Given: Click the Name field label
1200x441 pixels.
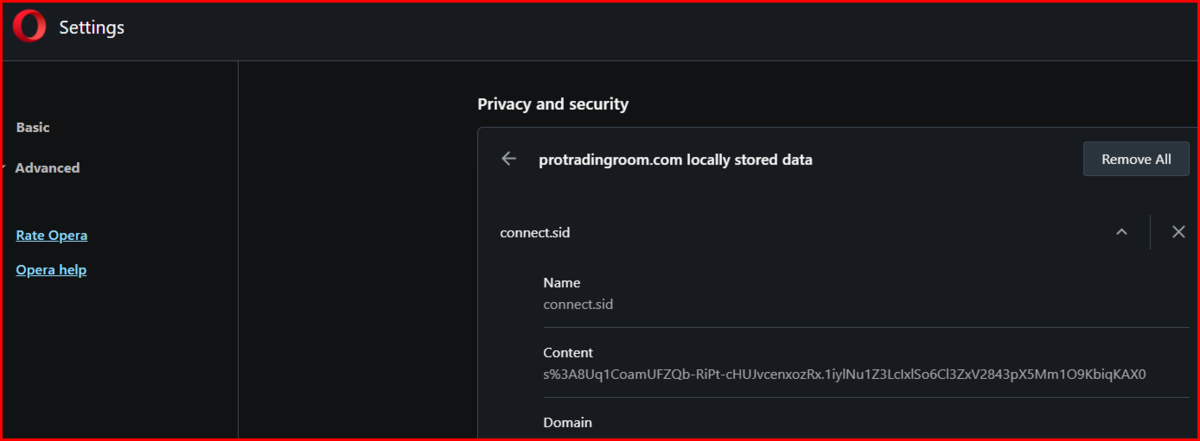Looking at the screenshot, I should pos(562,283).
